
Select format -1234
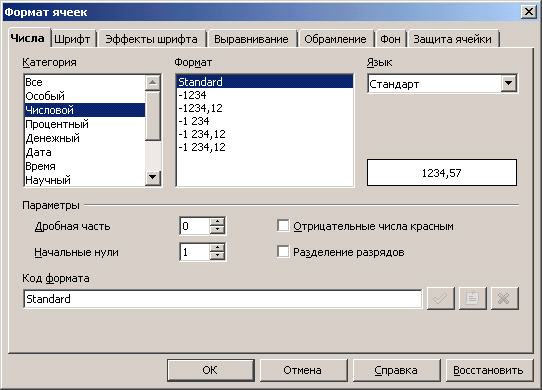point(265,95)
